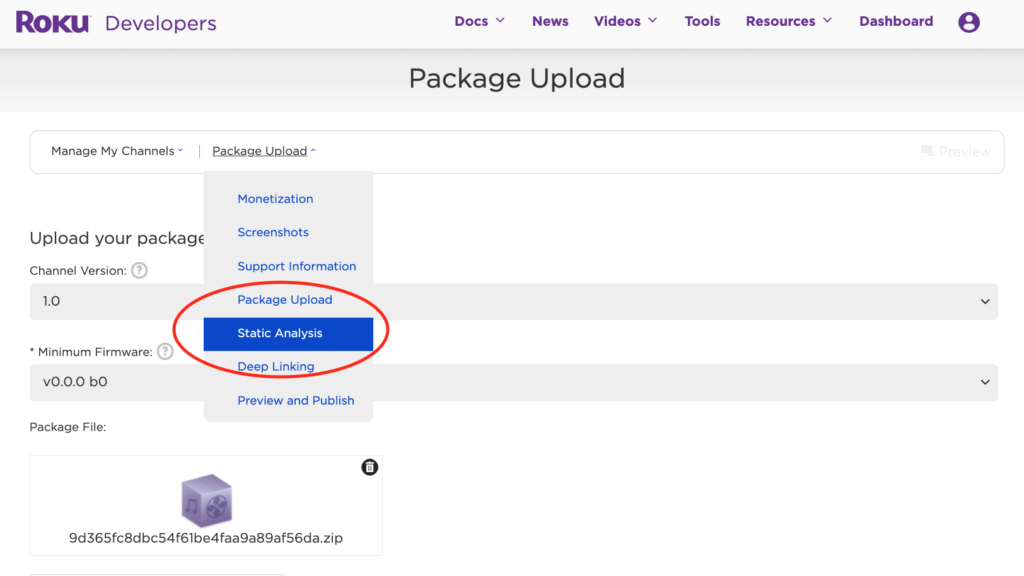Screen dimensions: 1024x576
Task: Click the Channel Version help question mark
Action: (139, 270)
